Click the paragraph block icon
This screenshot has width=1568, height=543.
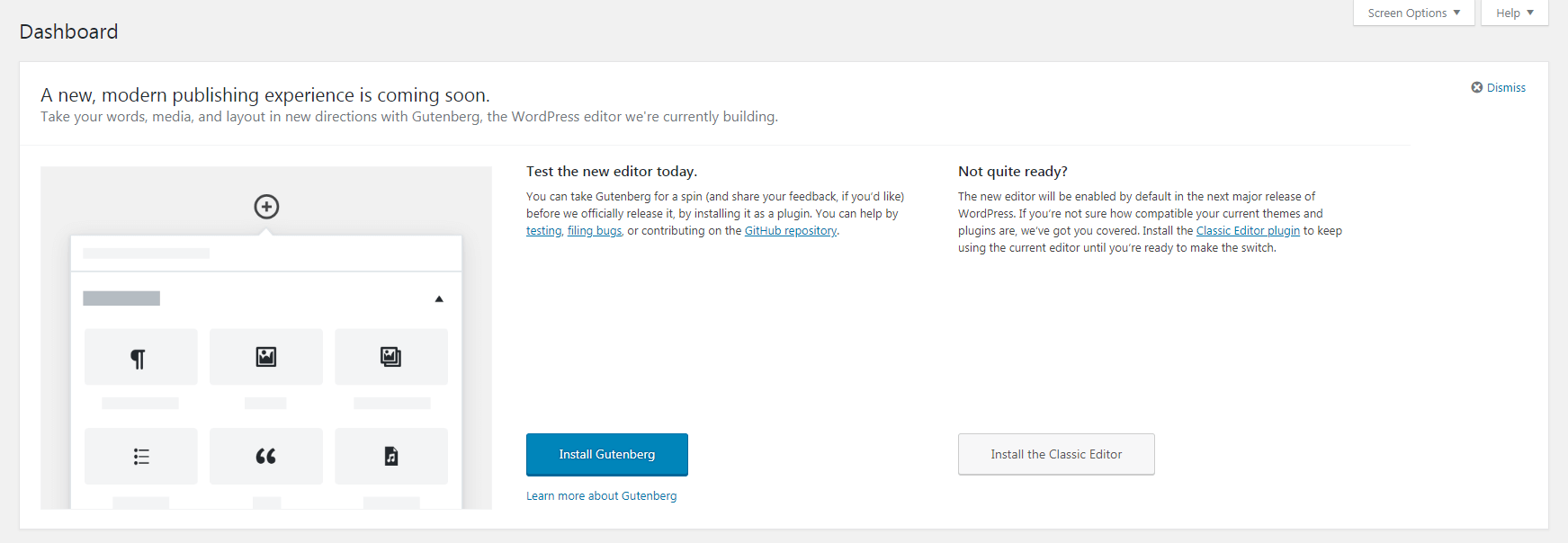[x=138, y=359]
